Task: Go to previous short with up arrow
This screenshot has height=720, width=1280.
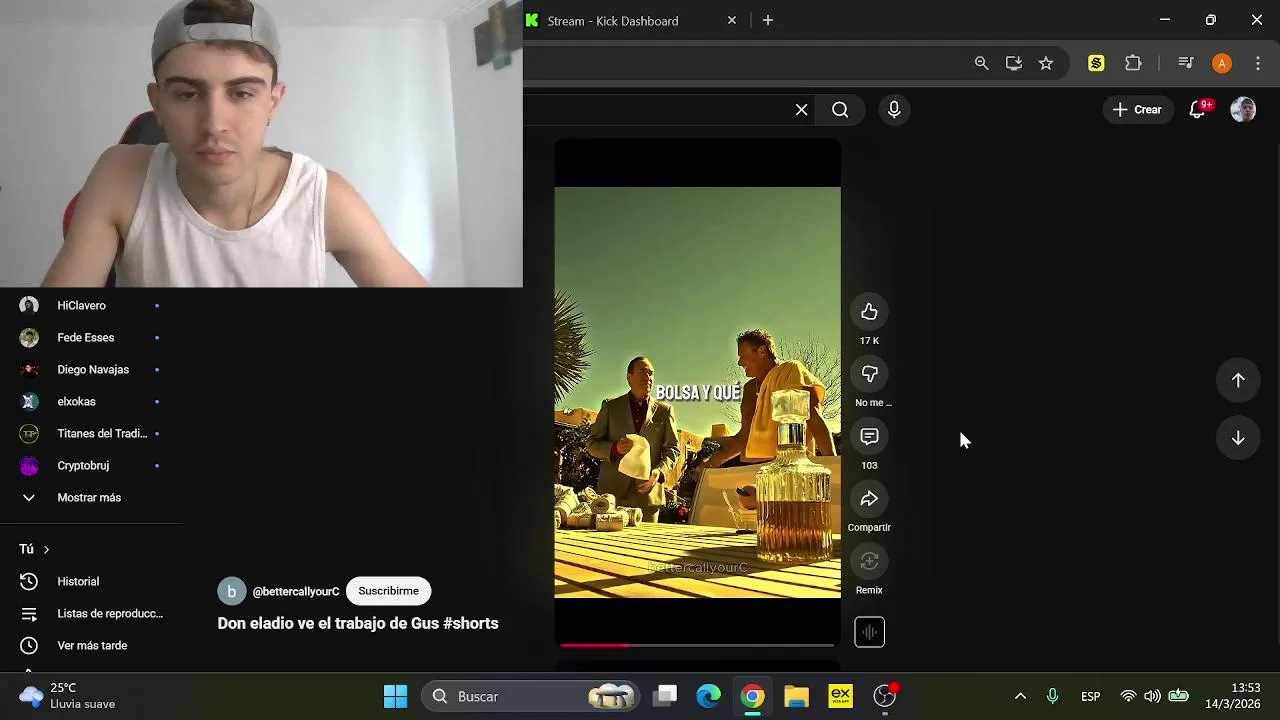Action: point(1238,380)
